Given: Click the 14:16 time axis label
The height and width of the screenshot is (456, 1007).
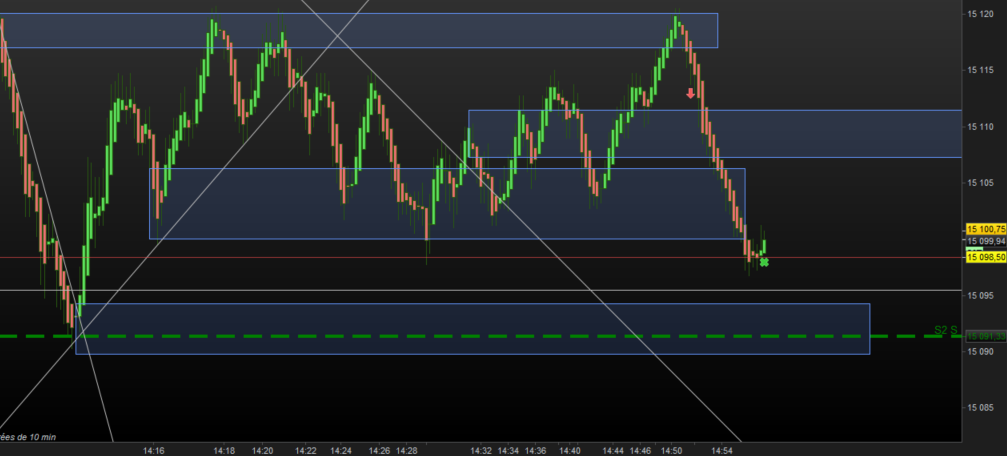Looking at the screenshot, I should coord(153,451).
